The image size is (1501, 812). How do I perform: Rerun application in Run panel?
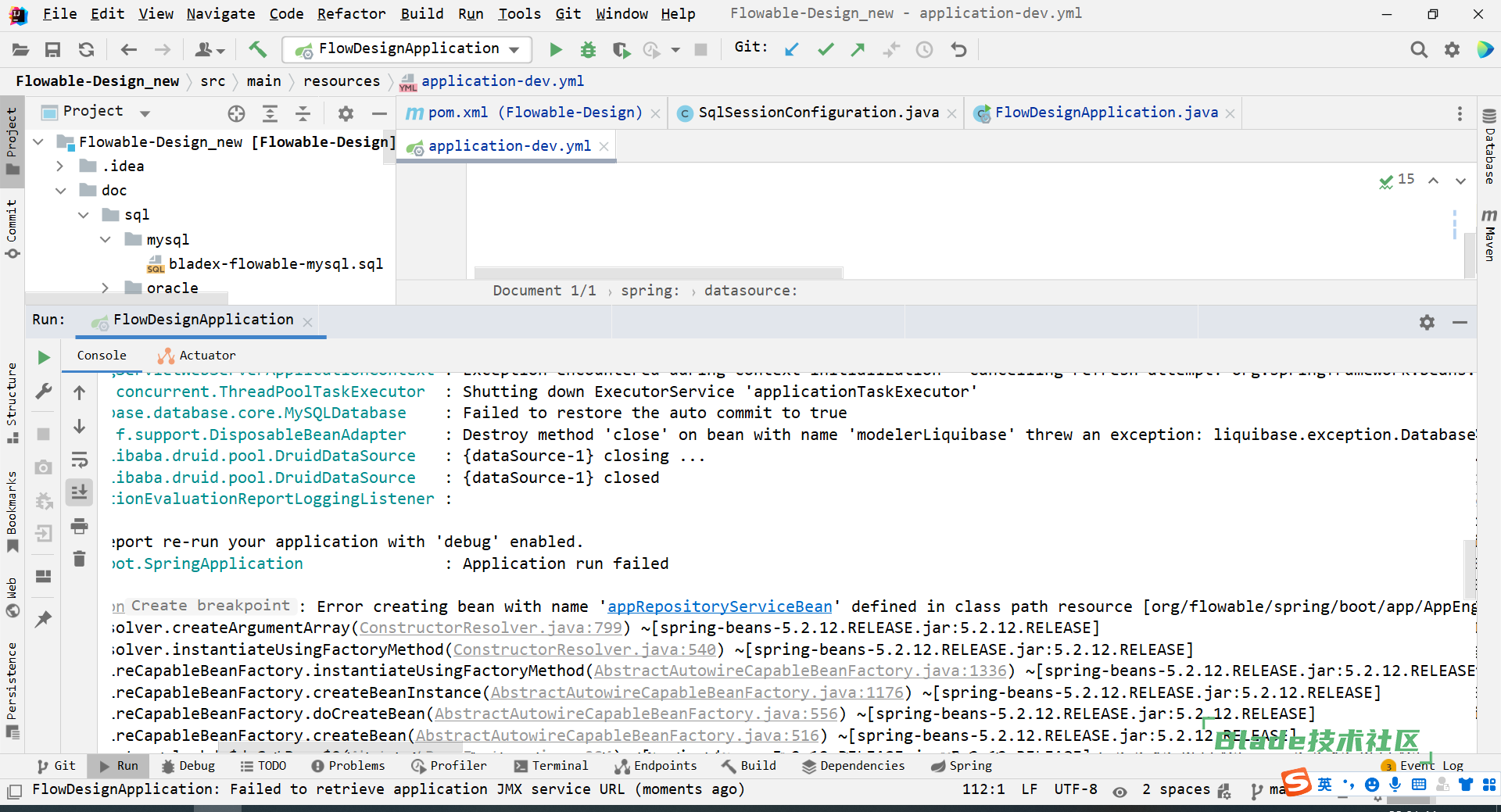pos(44,357)
